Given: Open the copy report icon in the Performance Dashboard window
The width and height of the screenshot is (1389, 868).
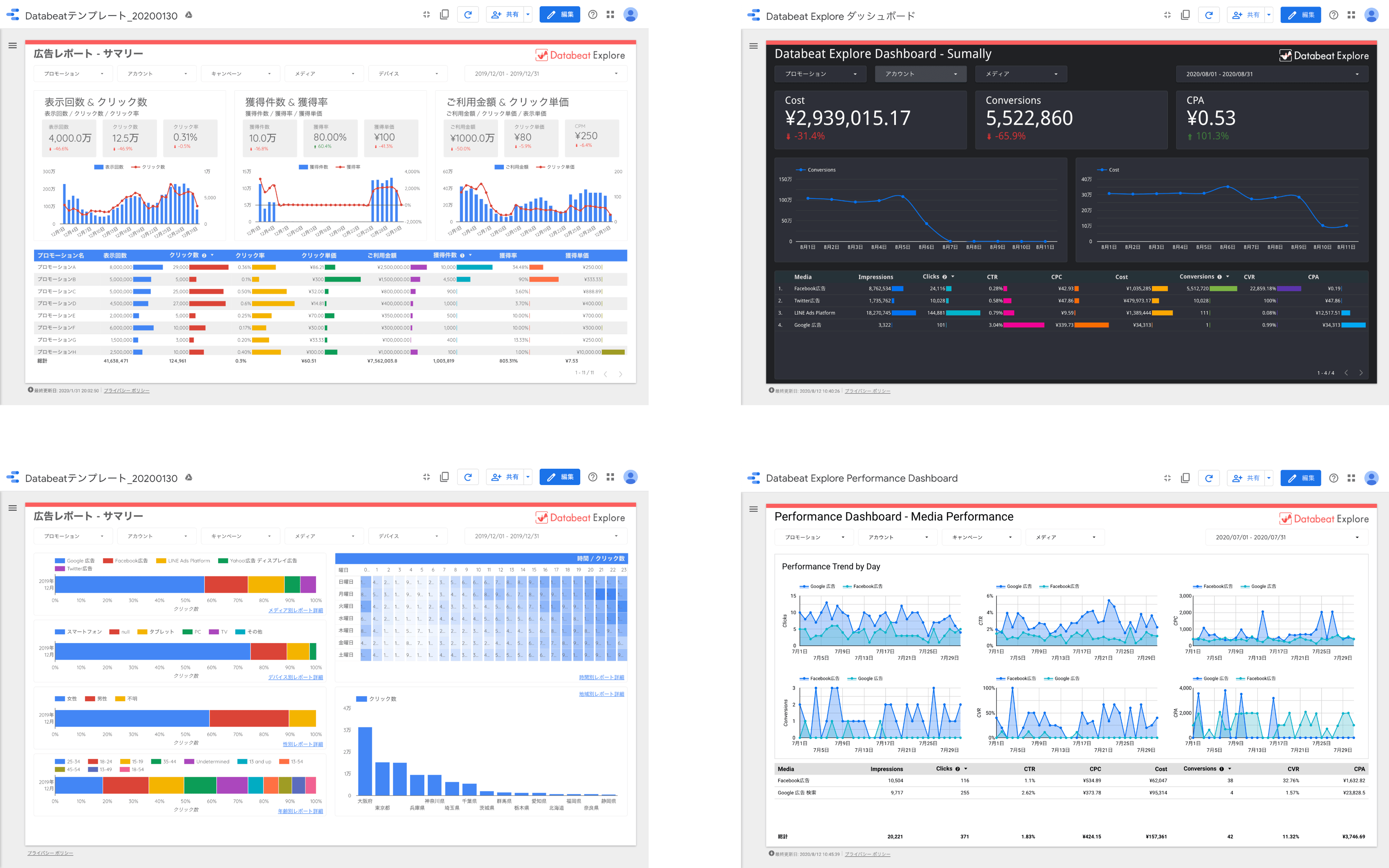Looking at the screenshot, I should pos(1185,478).
